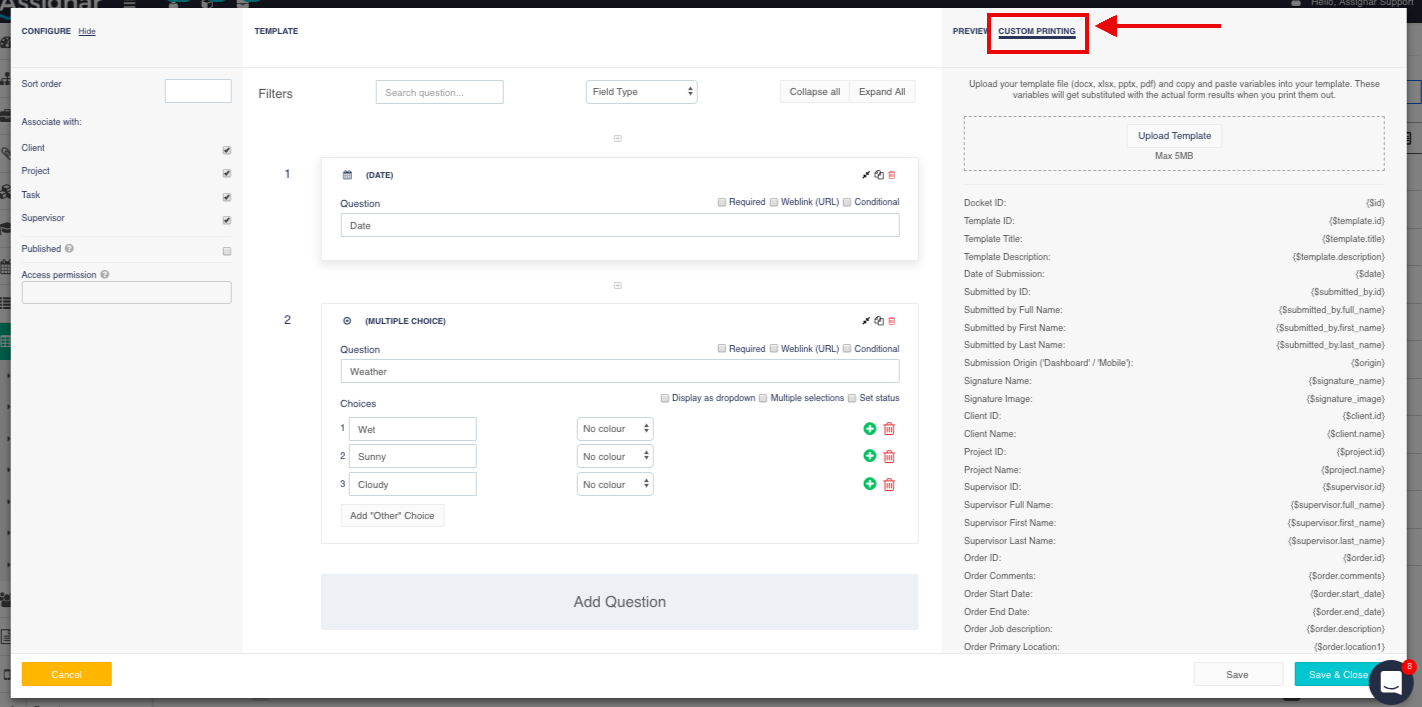The height and width of the screenshot is (707, 1422).
Task: Collapse the Date question card
Action: tap(866, 175)
